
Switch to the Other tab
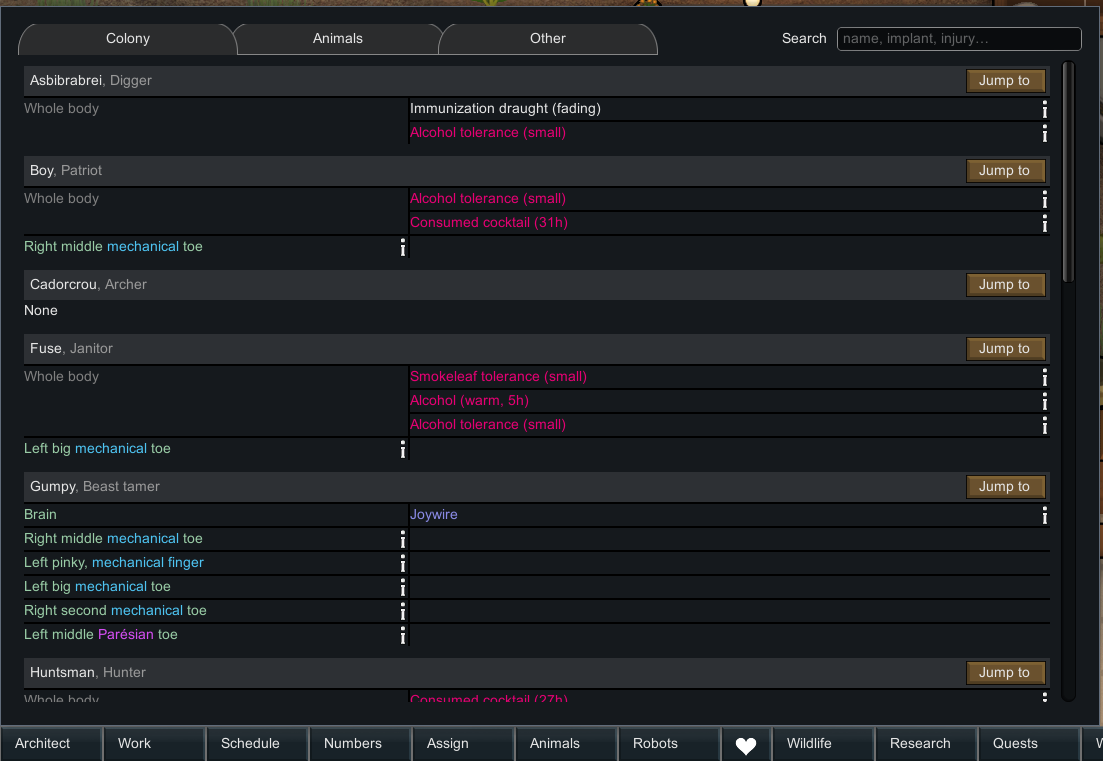click(x=547, y=39)
